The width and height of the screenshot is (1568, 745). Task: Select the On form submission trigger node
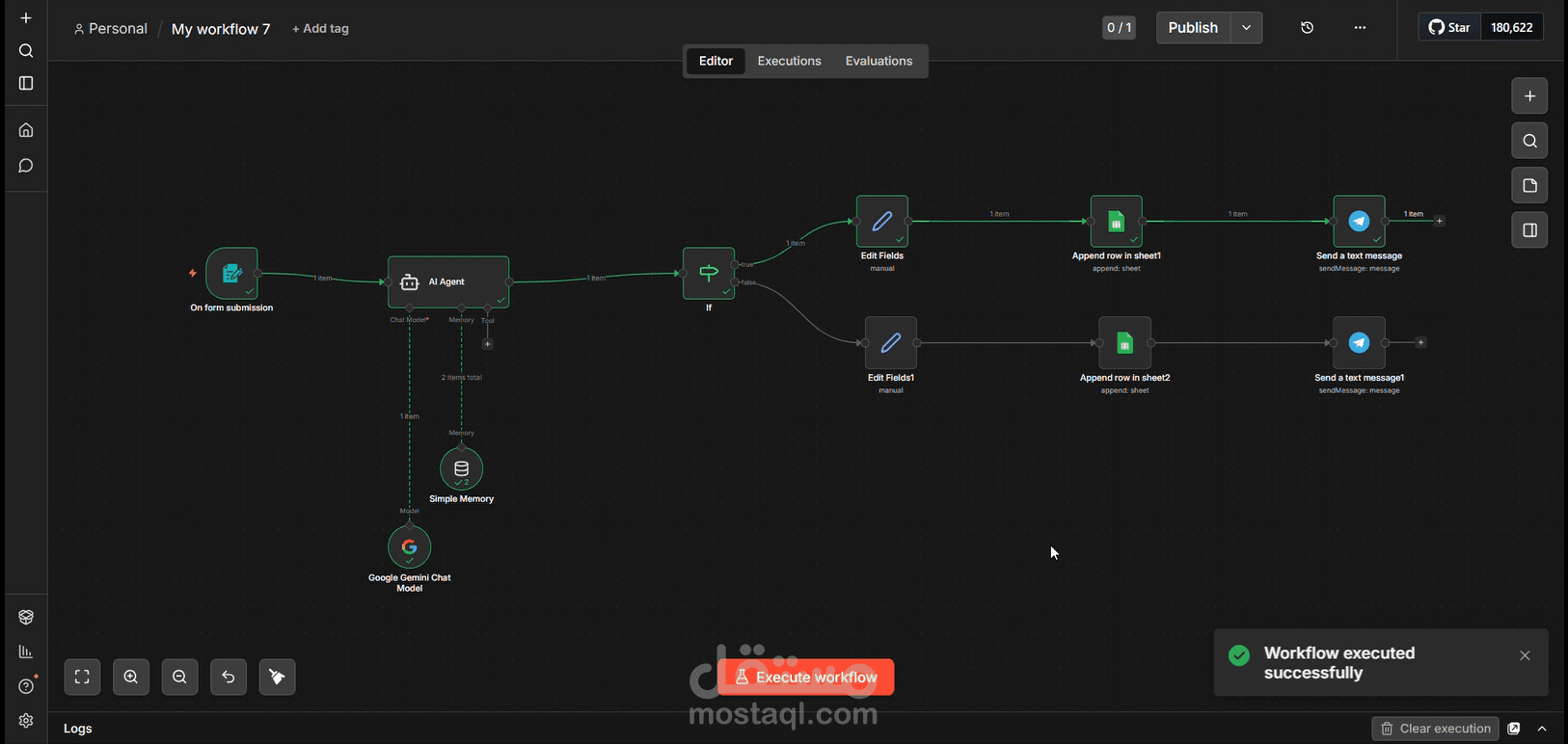point(231,274)
